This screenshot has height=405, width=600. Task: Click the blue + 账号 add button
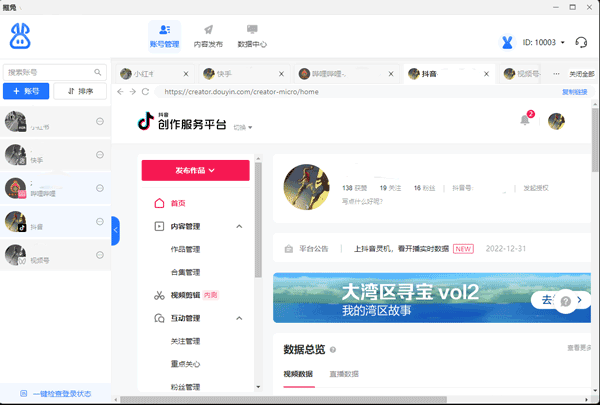coord(26,91)
